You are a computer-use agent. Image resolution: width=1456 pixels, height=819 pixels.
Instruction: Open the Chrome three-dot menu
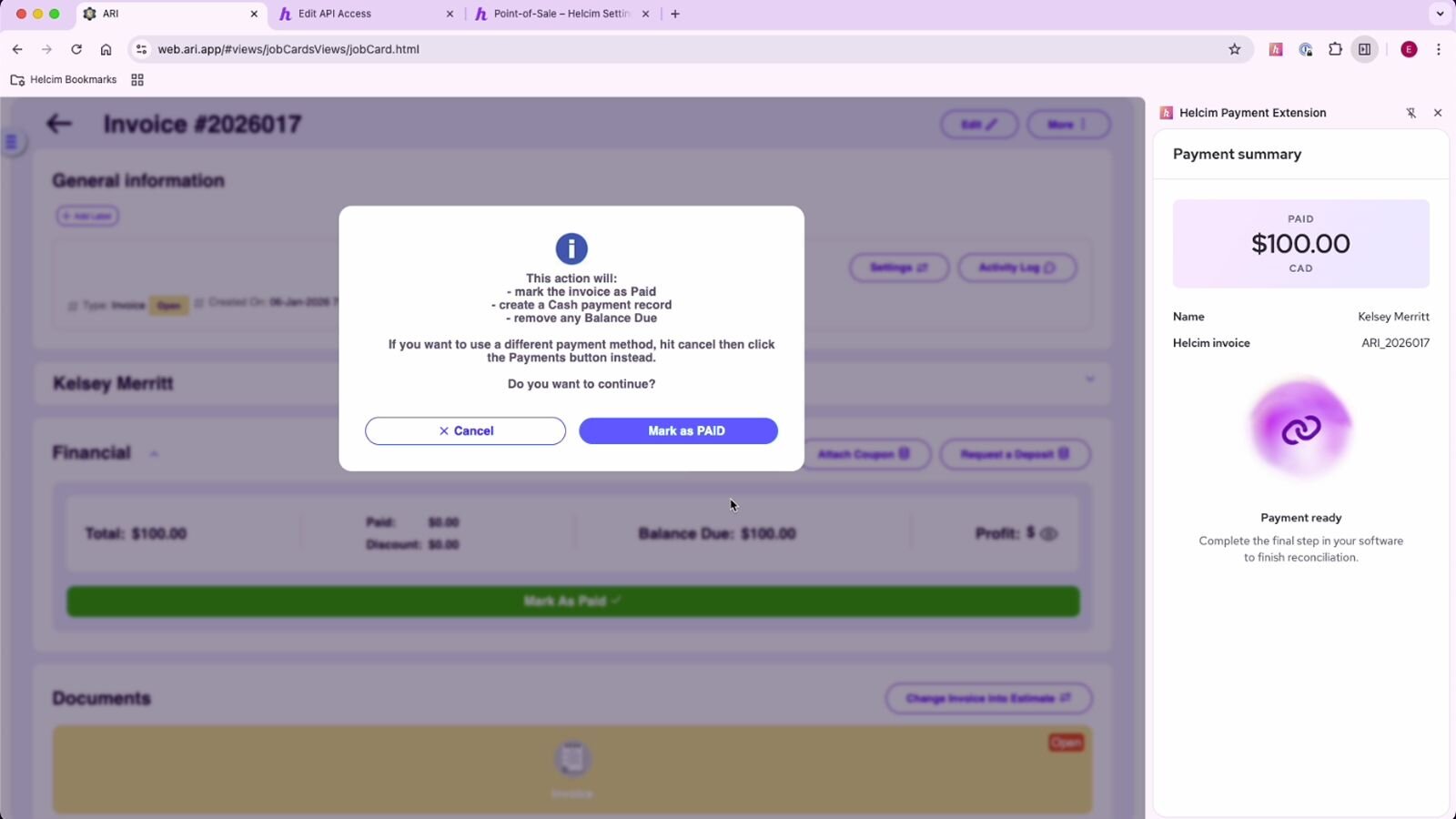1439,50
